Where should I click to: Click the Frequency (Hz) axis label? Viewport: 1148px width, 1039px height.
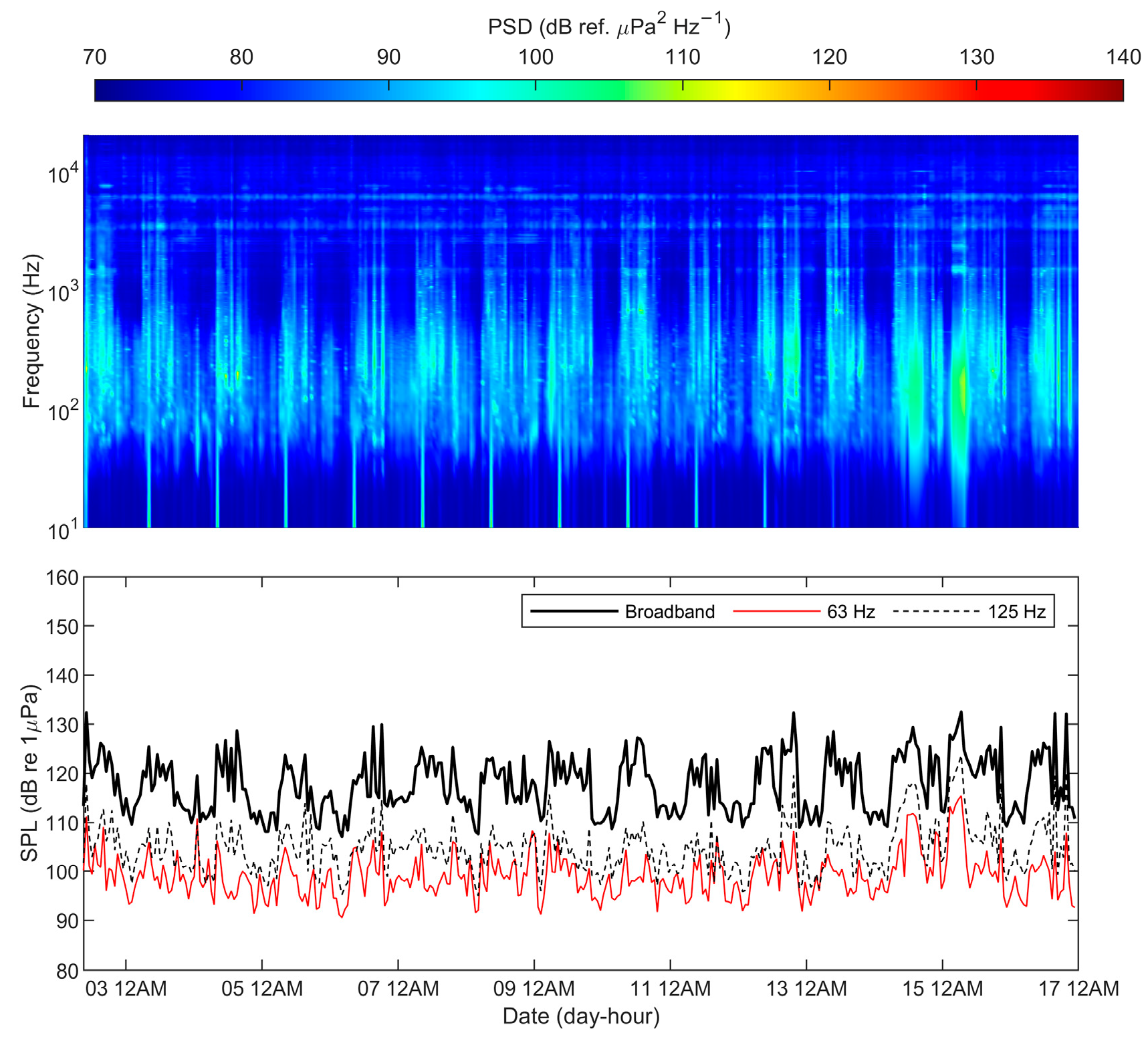31,331
